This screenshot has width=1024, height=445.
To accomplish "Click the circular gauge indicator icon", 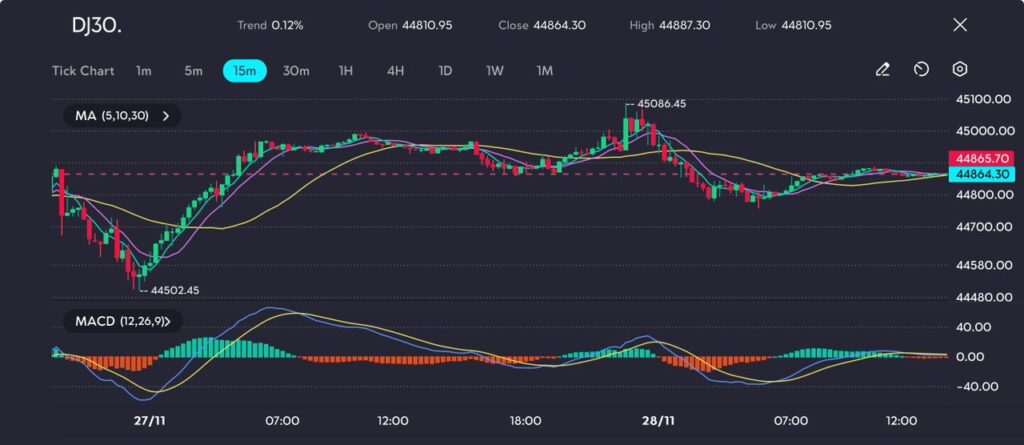I will pyautogui.click(x=921, y=70).
